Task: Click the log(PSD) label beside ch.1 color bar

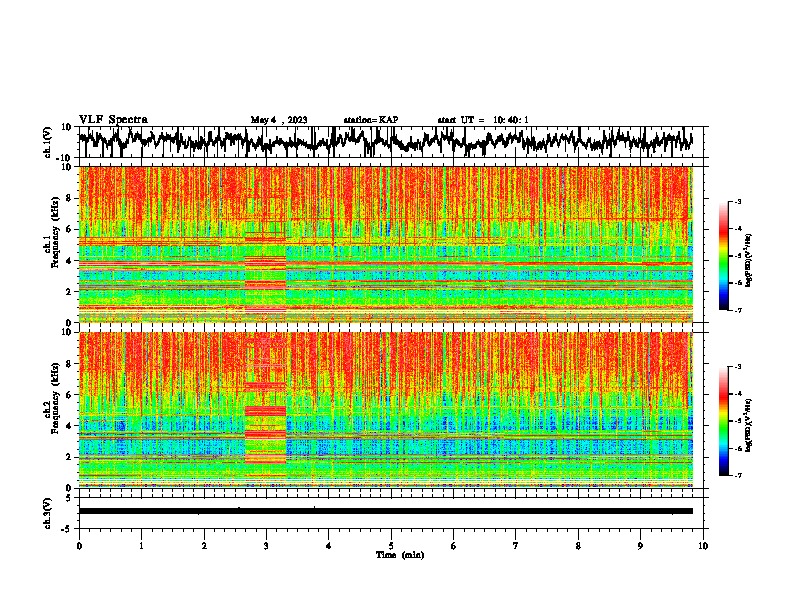Action: pyautogui.click(x=749, y=261)
